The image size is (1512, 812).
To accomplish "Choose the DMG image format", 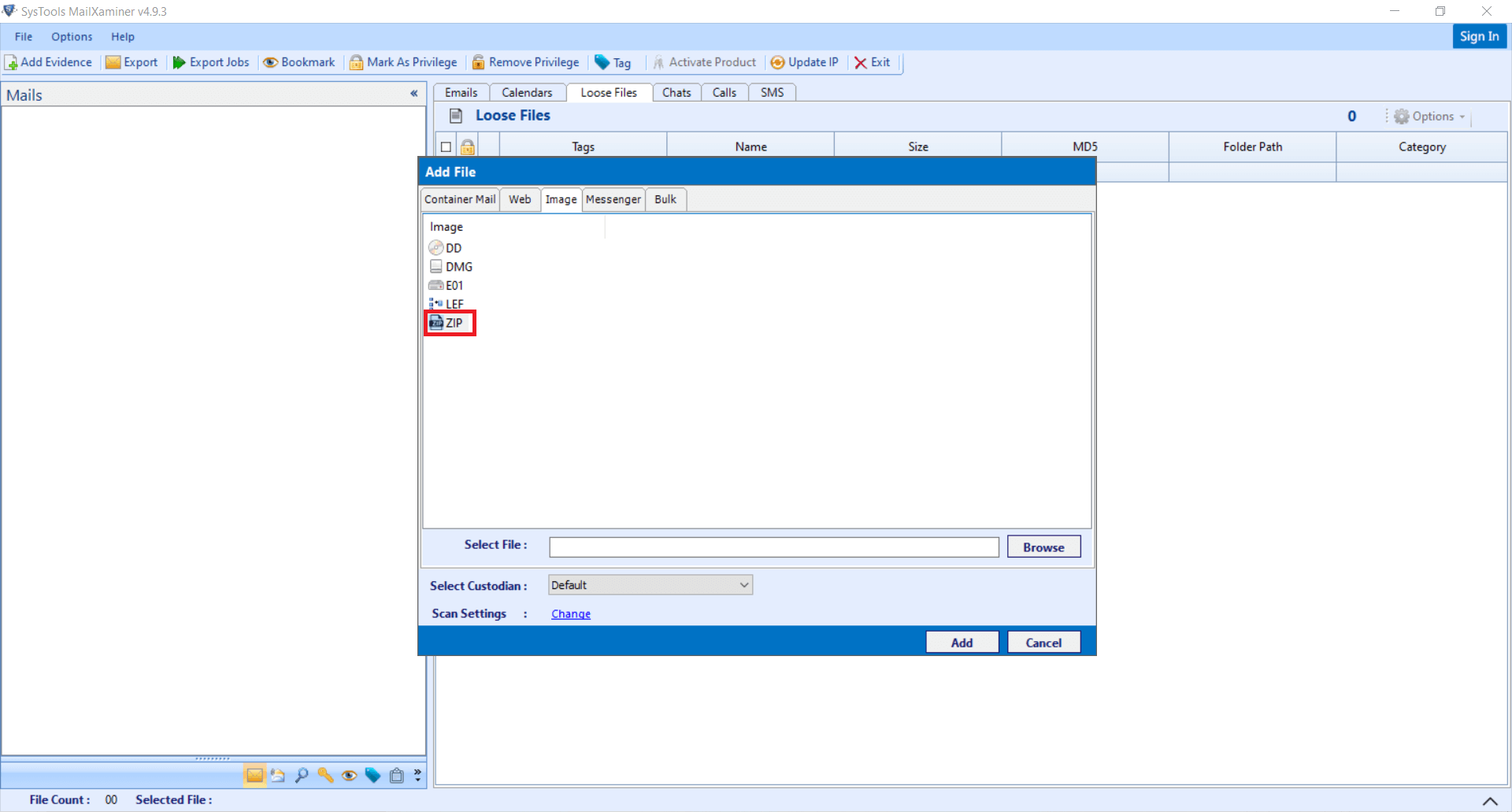I will click(x=457, y=266).
